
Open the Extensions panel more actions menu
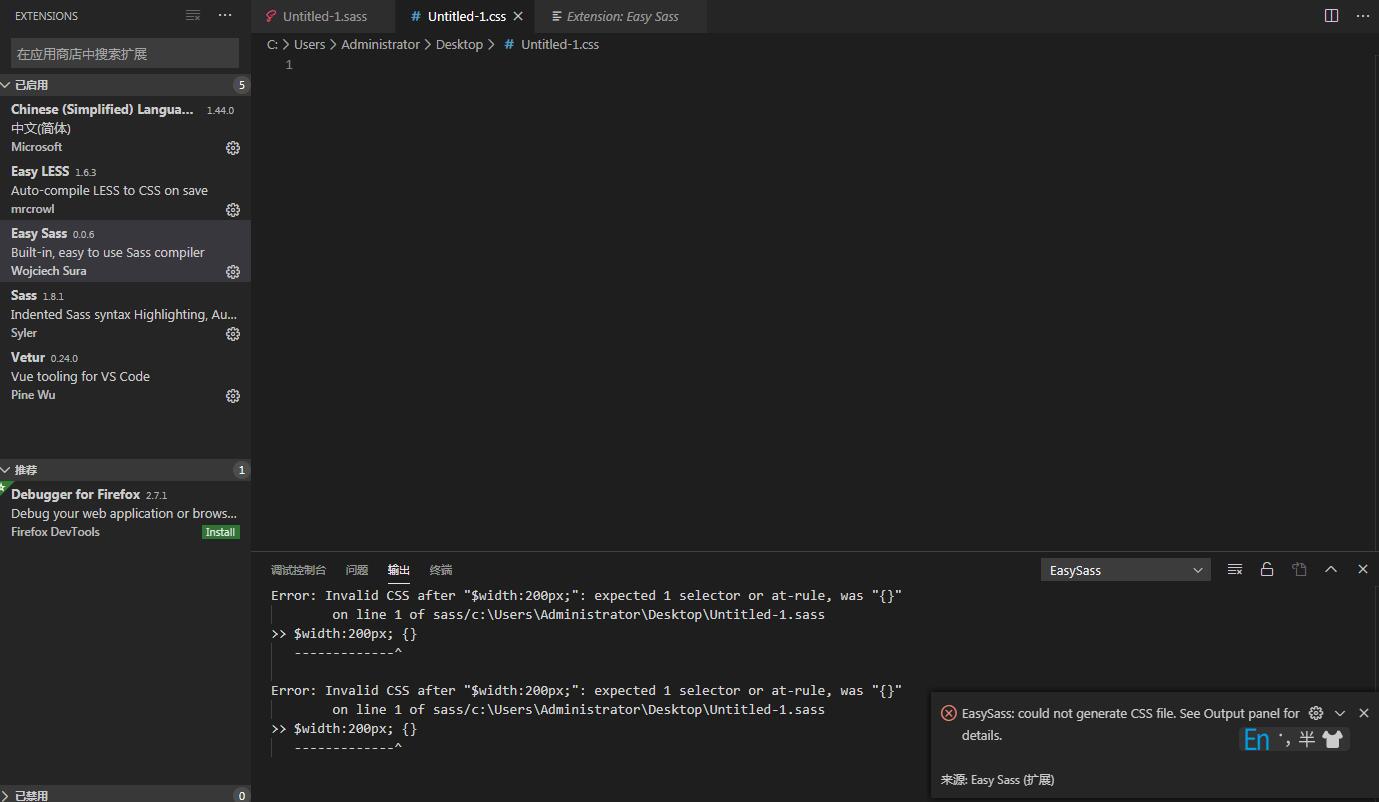coord(225,16)
